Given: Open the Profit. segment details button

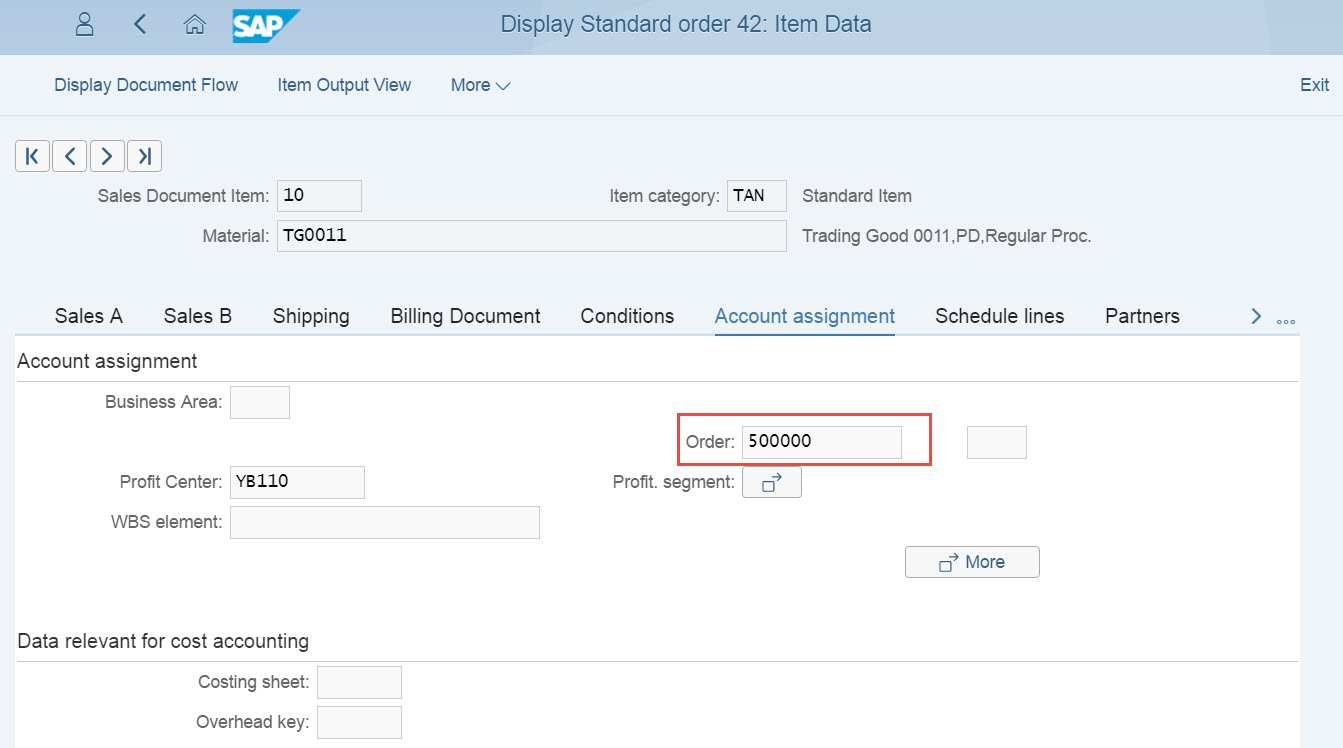Looking at the screenshot, I should [x=771, y=483].
